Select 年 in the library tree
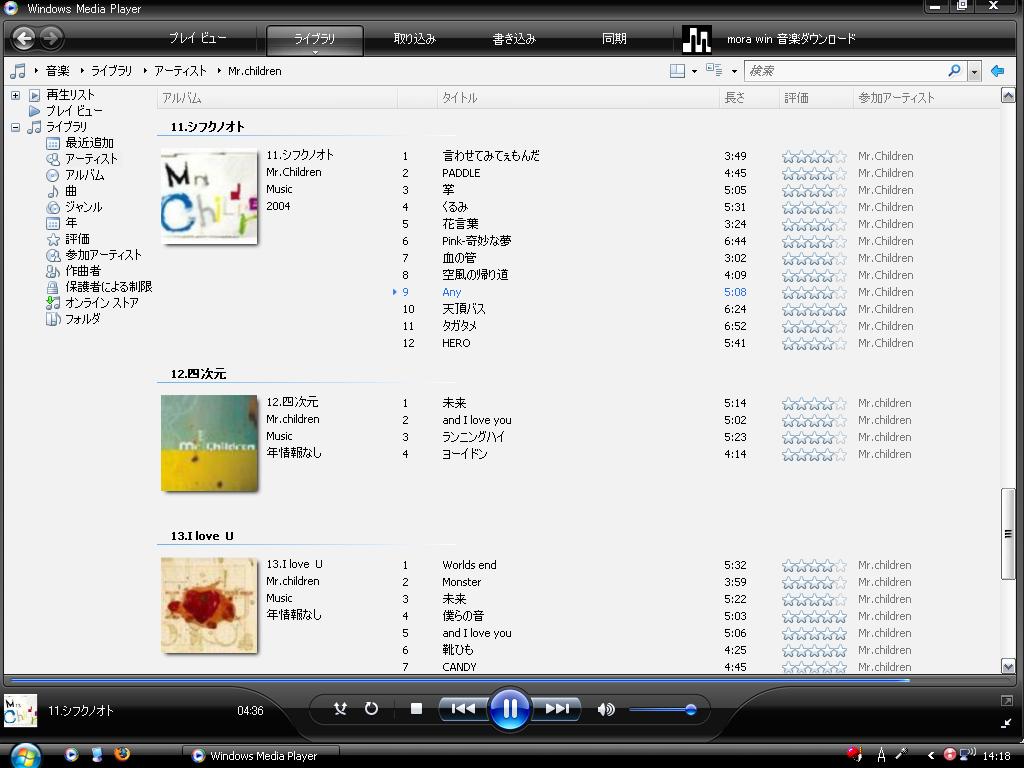This screenshot has height=768, width=1024. pyautogui.click(x=71, y=223)
